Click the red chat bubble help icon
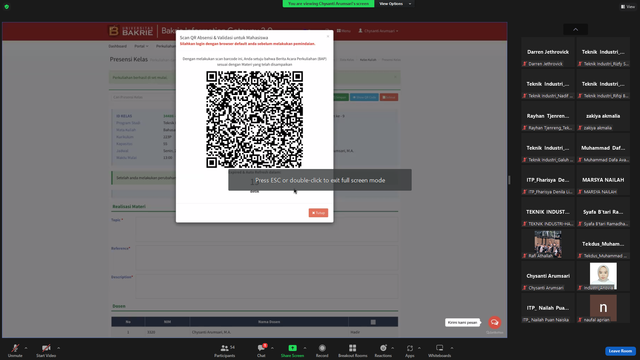This screenshot has height=360, width=640. pos(495,322)
